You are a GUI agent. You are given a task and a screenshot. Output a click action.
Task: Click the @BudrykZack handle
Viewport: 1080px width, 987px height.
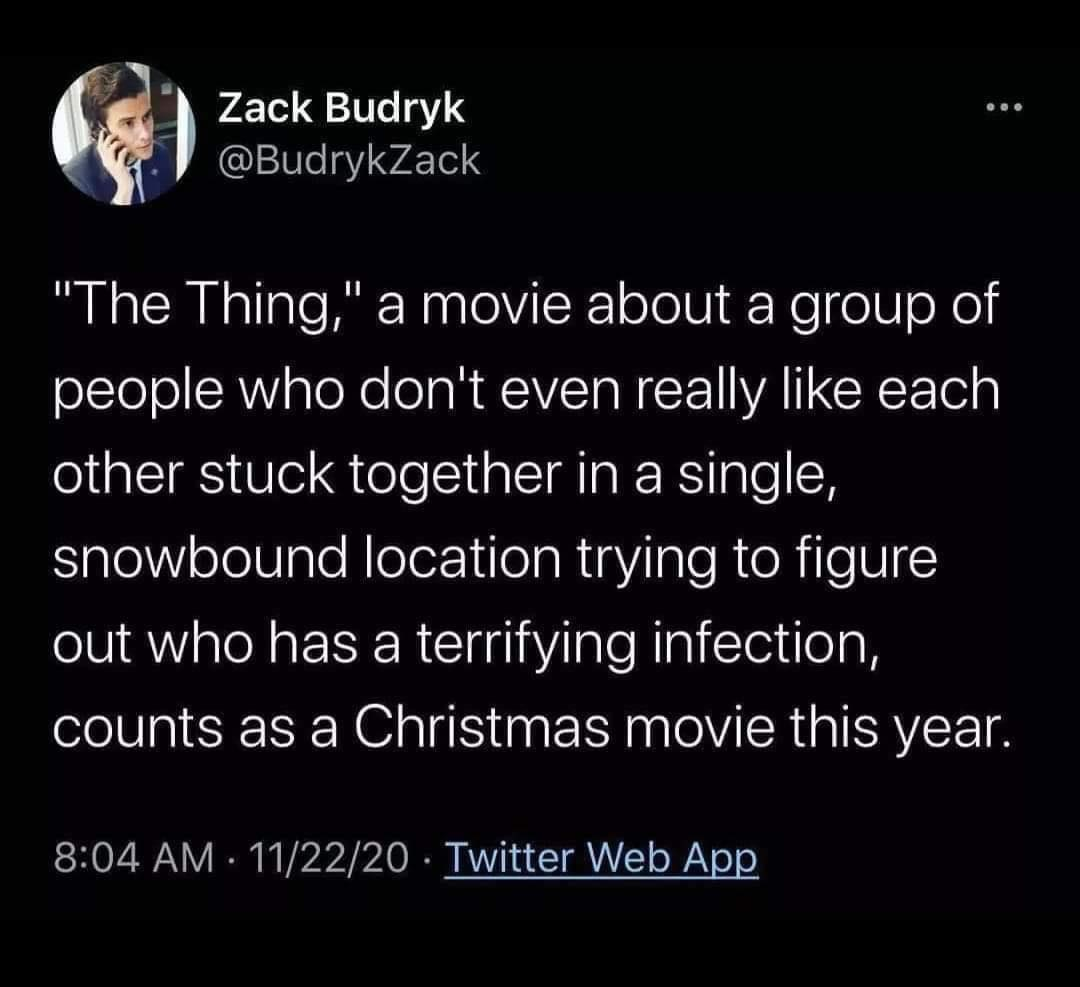click(349, 160)
